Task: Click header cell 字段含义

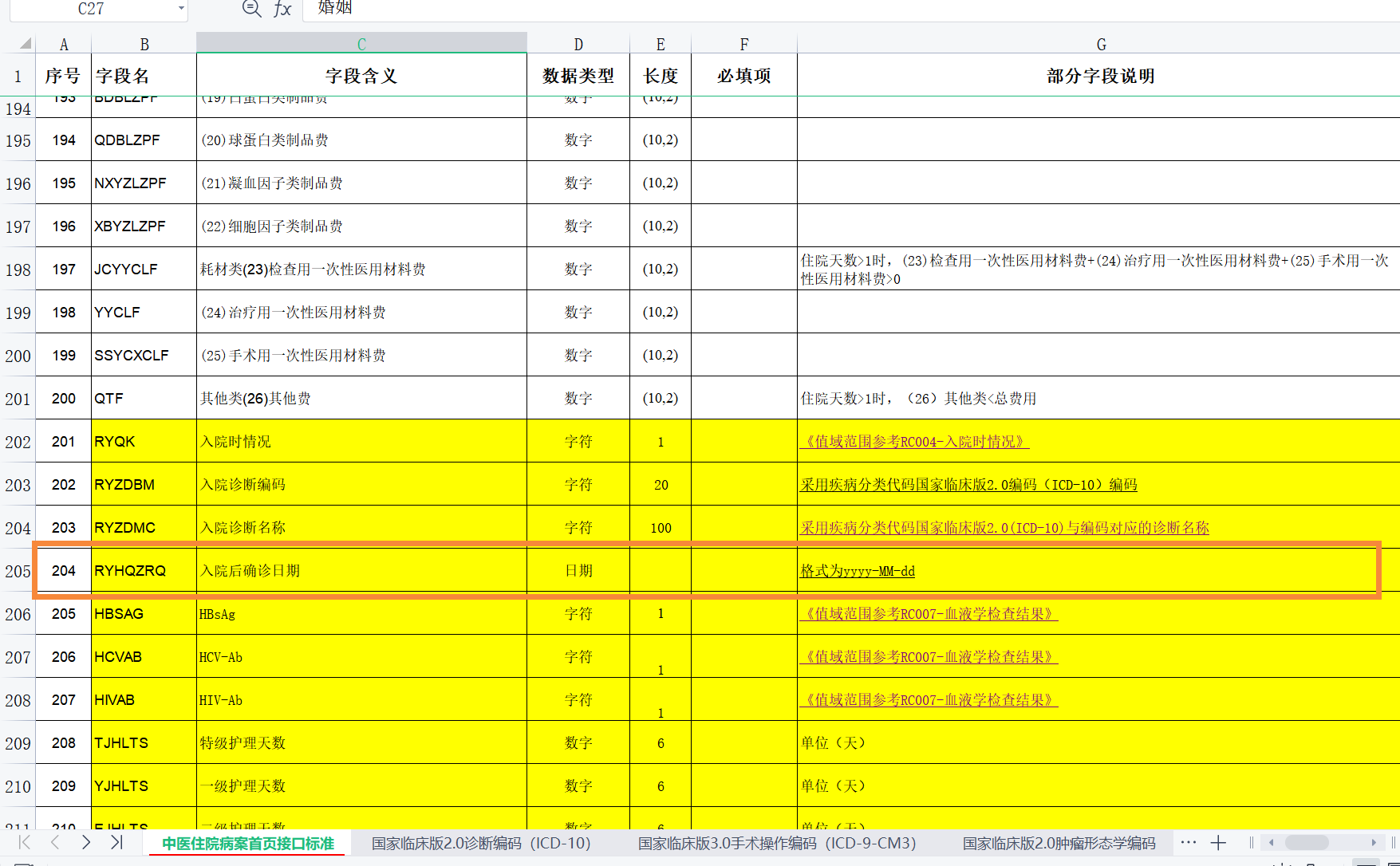Action: tap(361, 76)
